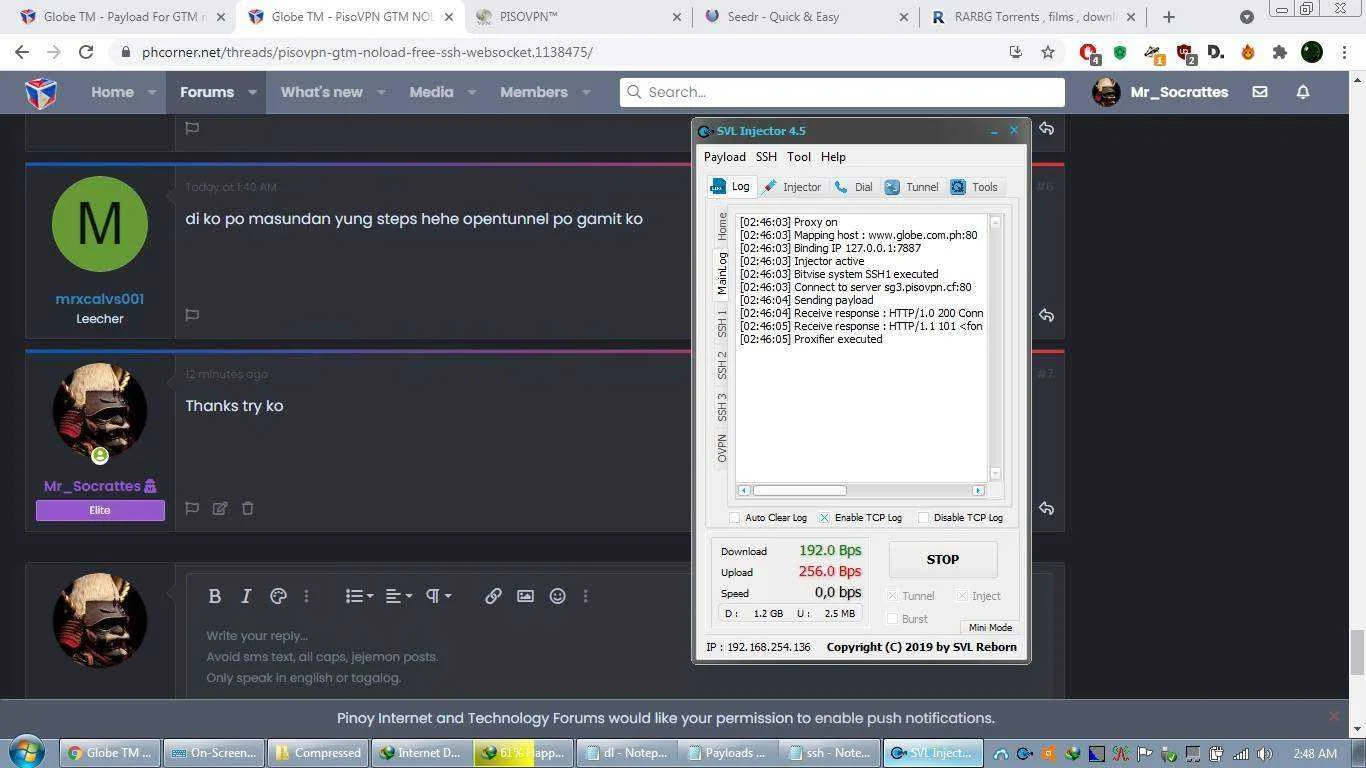Screen dimensions: 1366x768
Task: Open the list formatting dropdown in editor
Action: (x=359, y=596)
